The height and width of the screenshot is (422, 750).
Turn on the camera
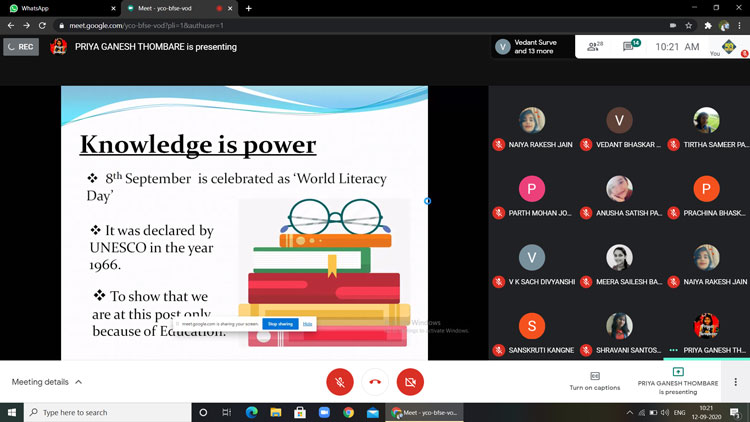[410, 381]
